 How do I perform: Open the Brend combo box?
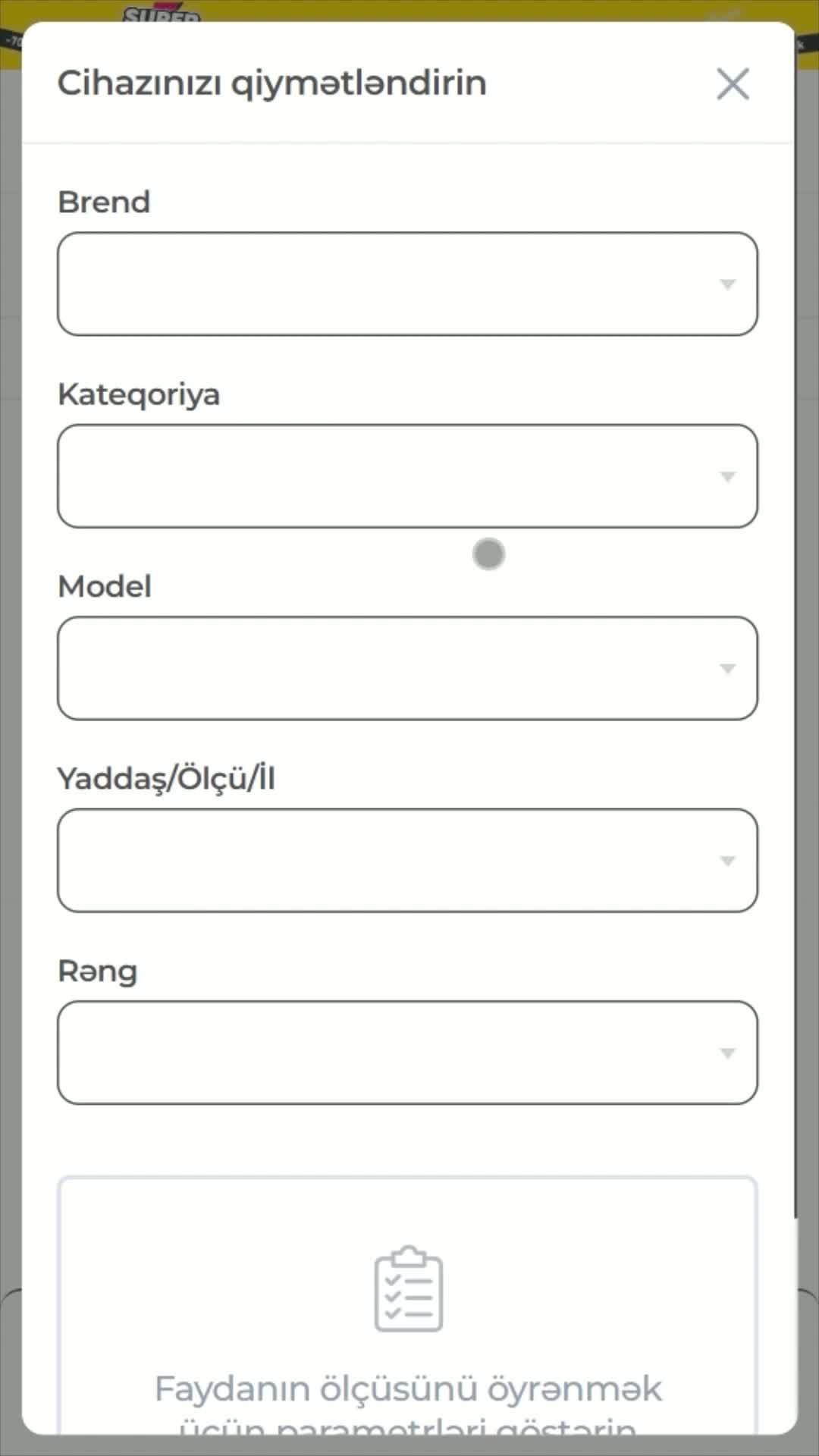click(x=387, y=284)
